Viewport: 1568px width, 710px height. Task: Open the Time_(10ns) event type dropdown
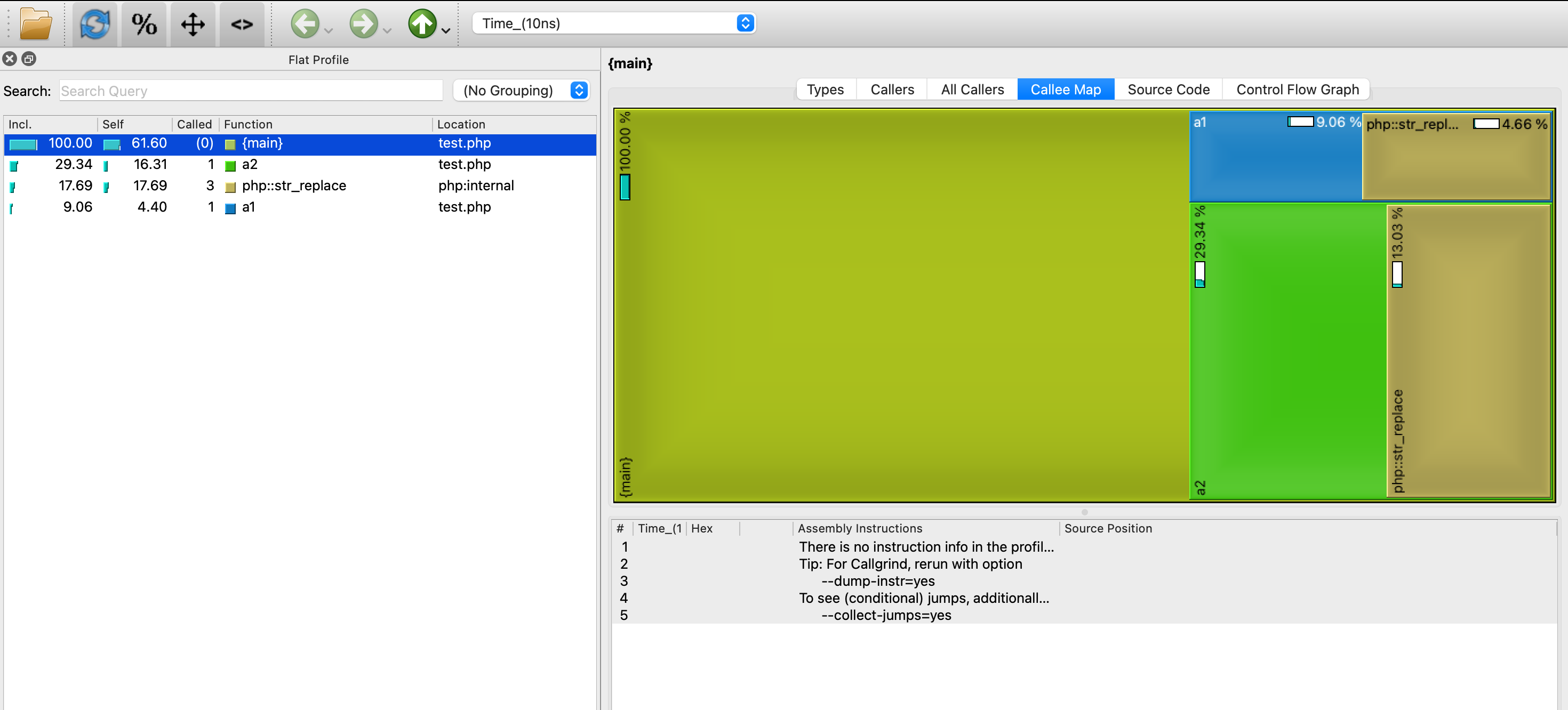pyautogui.click(x=613, y=23)
